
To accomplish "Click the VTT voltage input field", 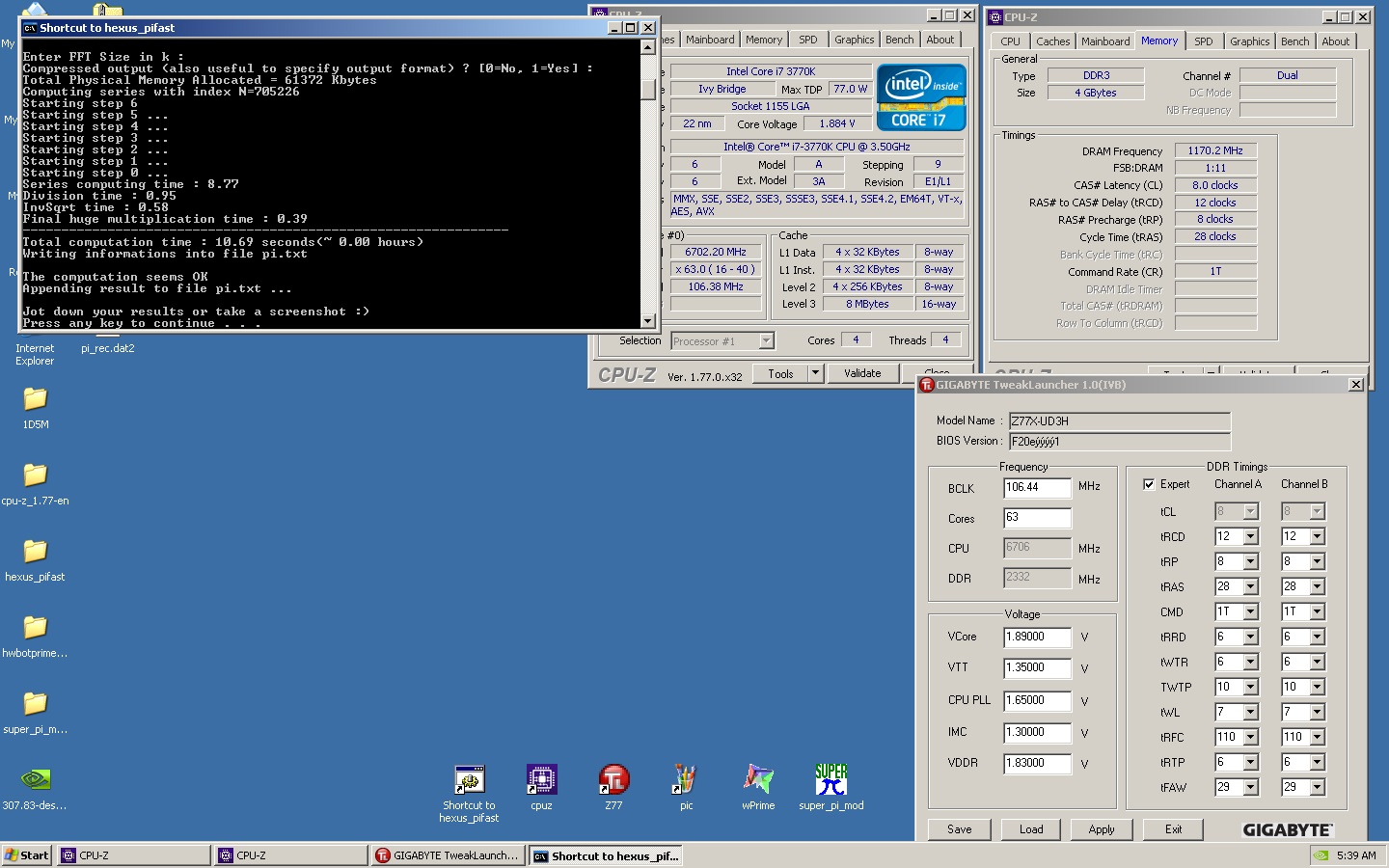I will click(1037, 667).
